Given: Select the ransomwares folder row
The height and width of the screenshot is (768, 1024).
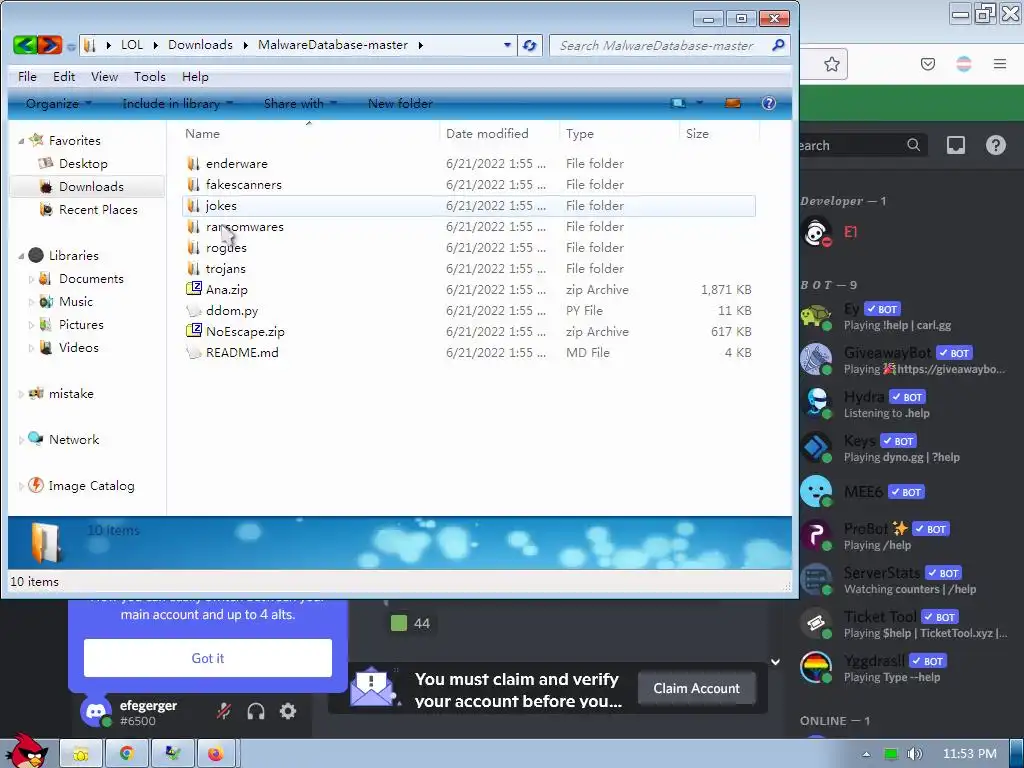Looking at the screenshot, I should 469,227.
